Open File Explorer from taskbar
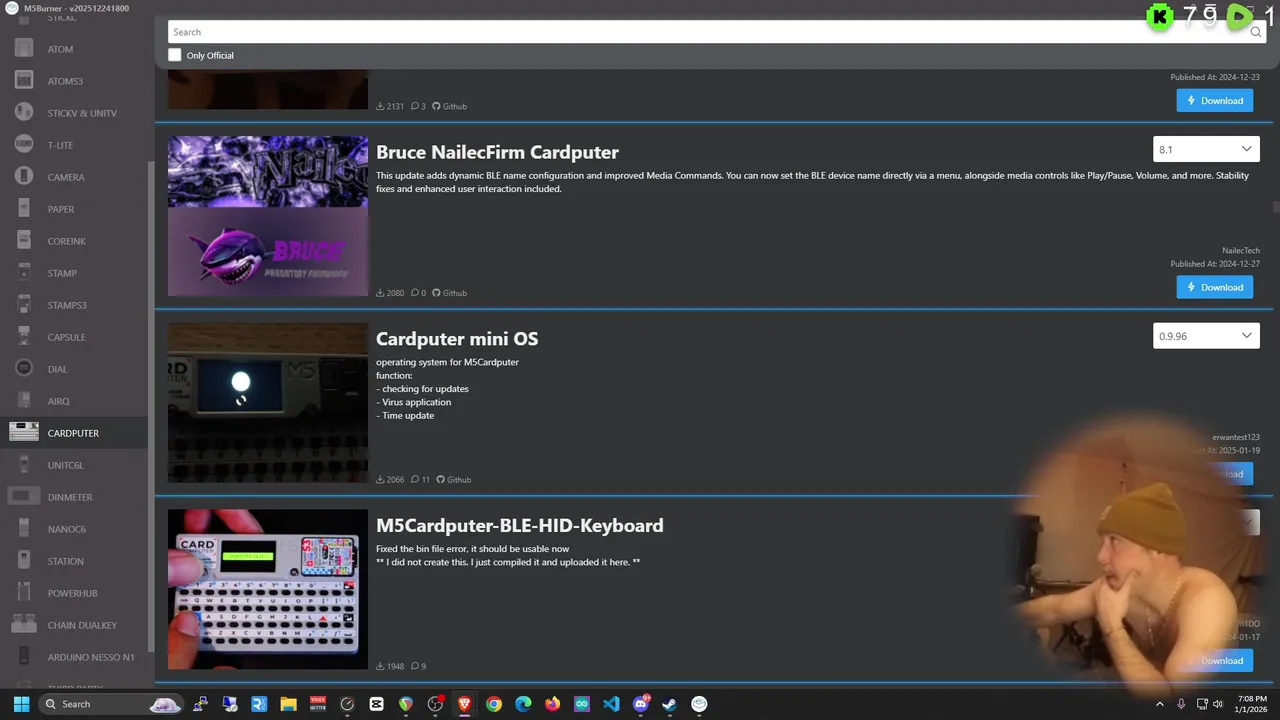The height and width of the screenshot is (720, 1280). (288, 704)
